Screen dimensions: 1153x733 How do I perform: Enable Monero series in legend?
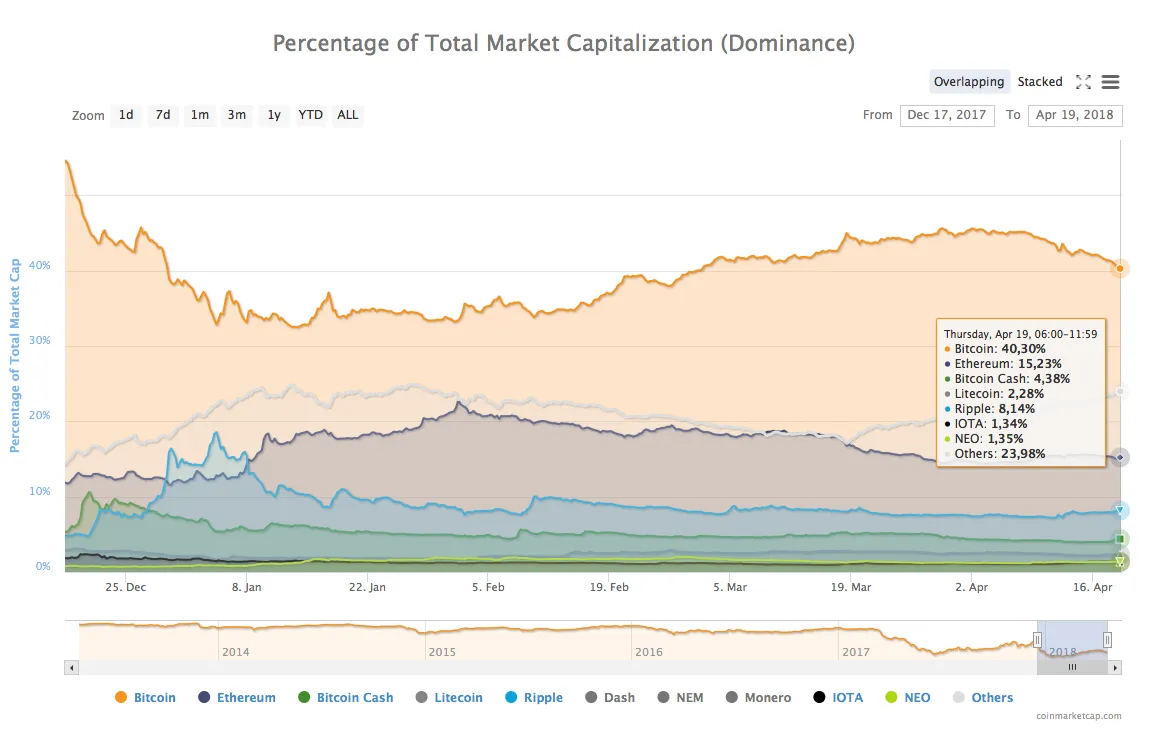(x=758, y=697)
